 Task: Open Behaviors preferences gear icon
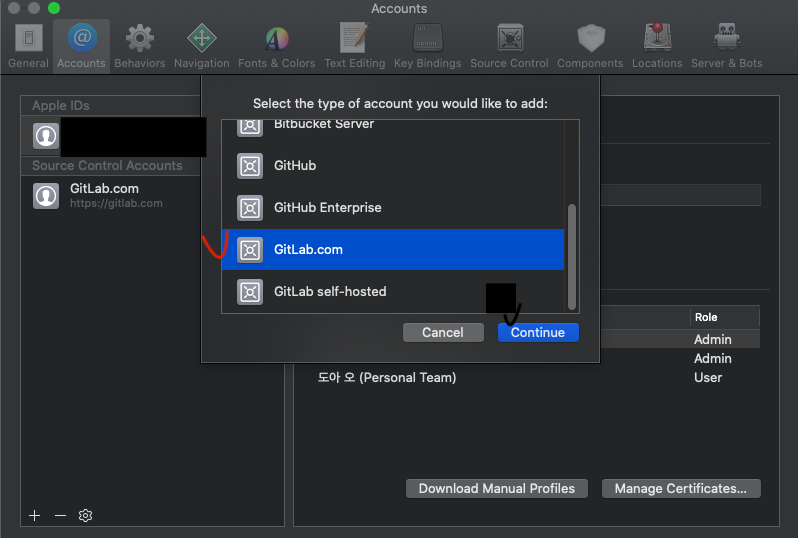click(x=139, y=38)
